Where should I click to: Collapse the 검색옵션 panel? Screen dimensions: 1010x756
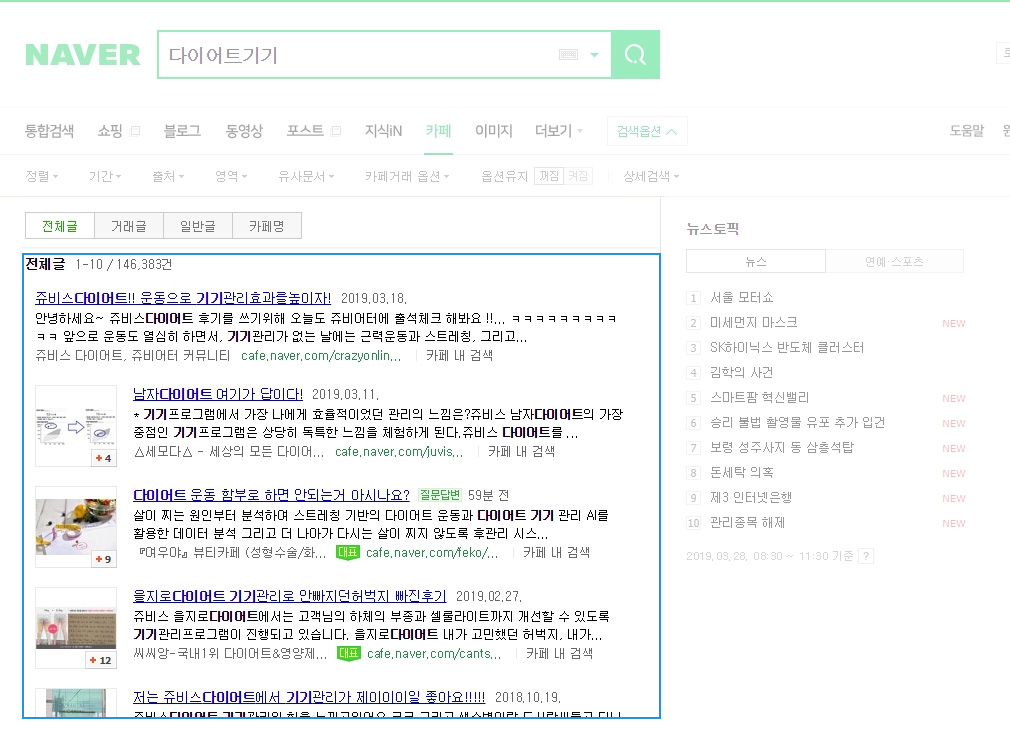point(647,131)
